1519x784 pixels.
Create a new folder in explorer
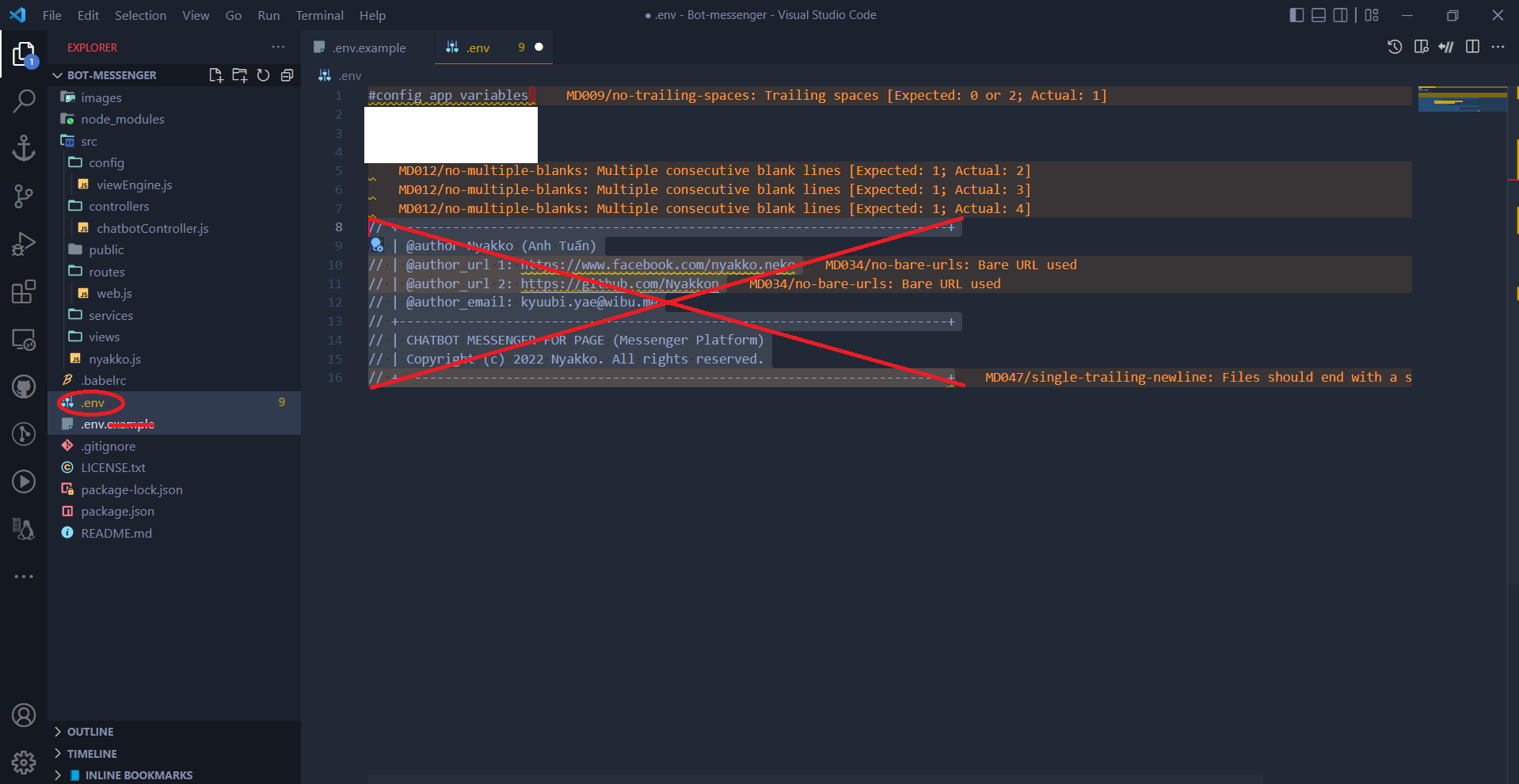[x=239, y=75]
